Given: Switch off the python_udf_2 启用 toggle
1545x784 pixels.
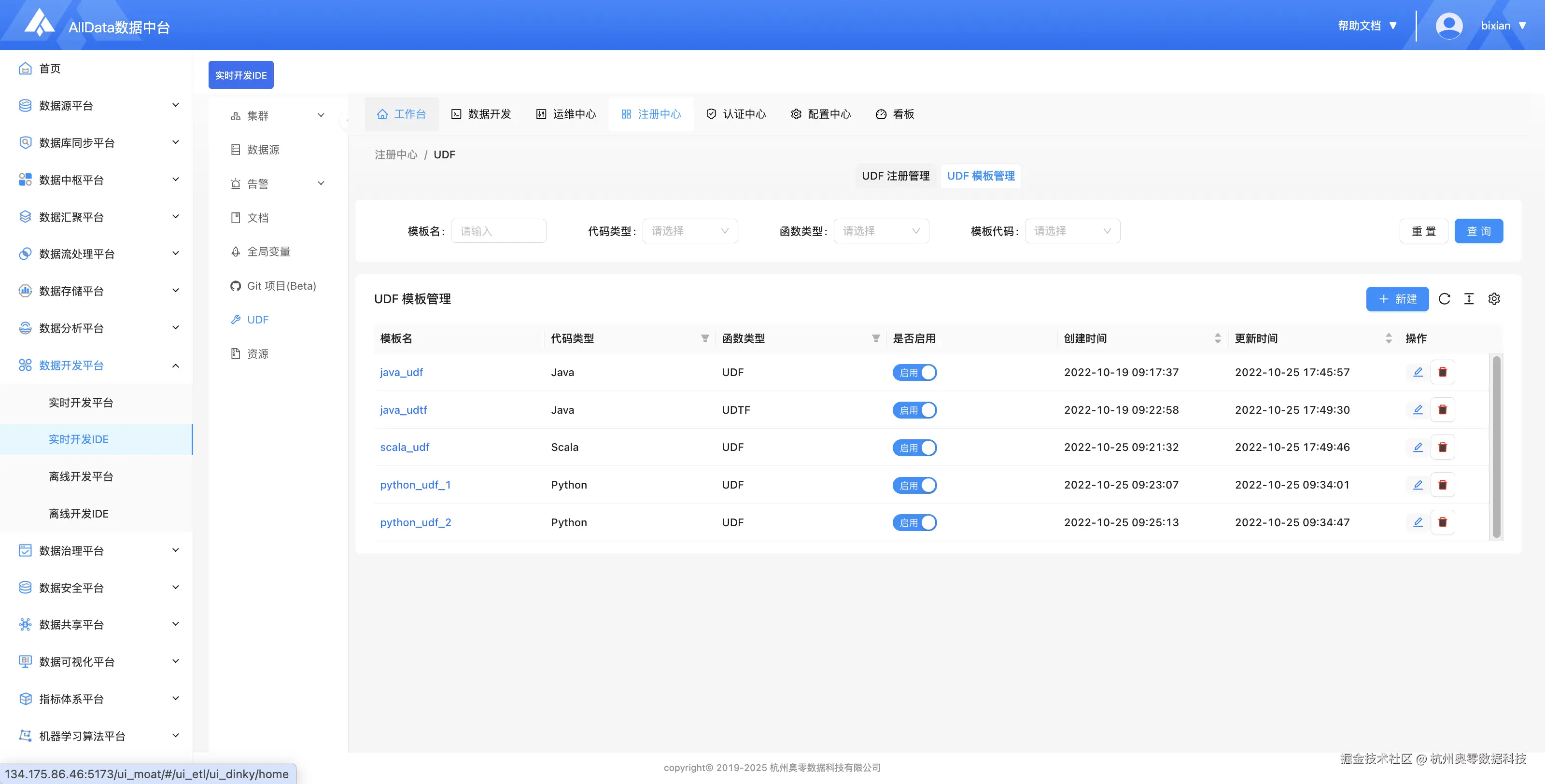Looking at the screenshot, I should point(914,522).
